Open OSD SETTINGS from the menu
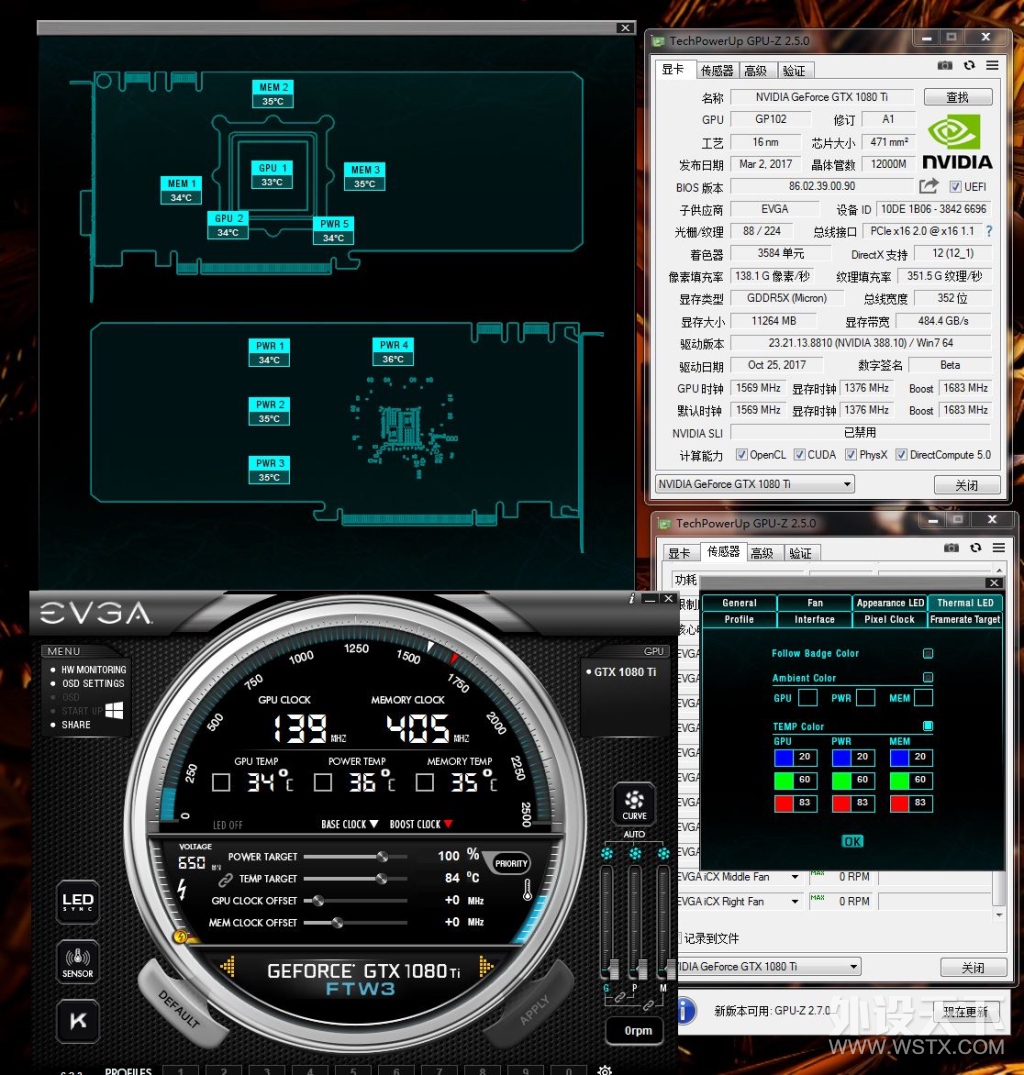1024x1075 pixels. click(x=93, y=684)
